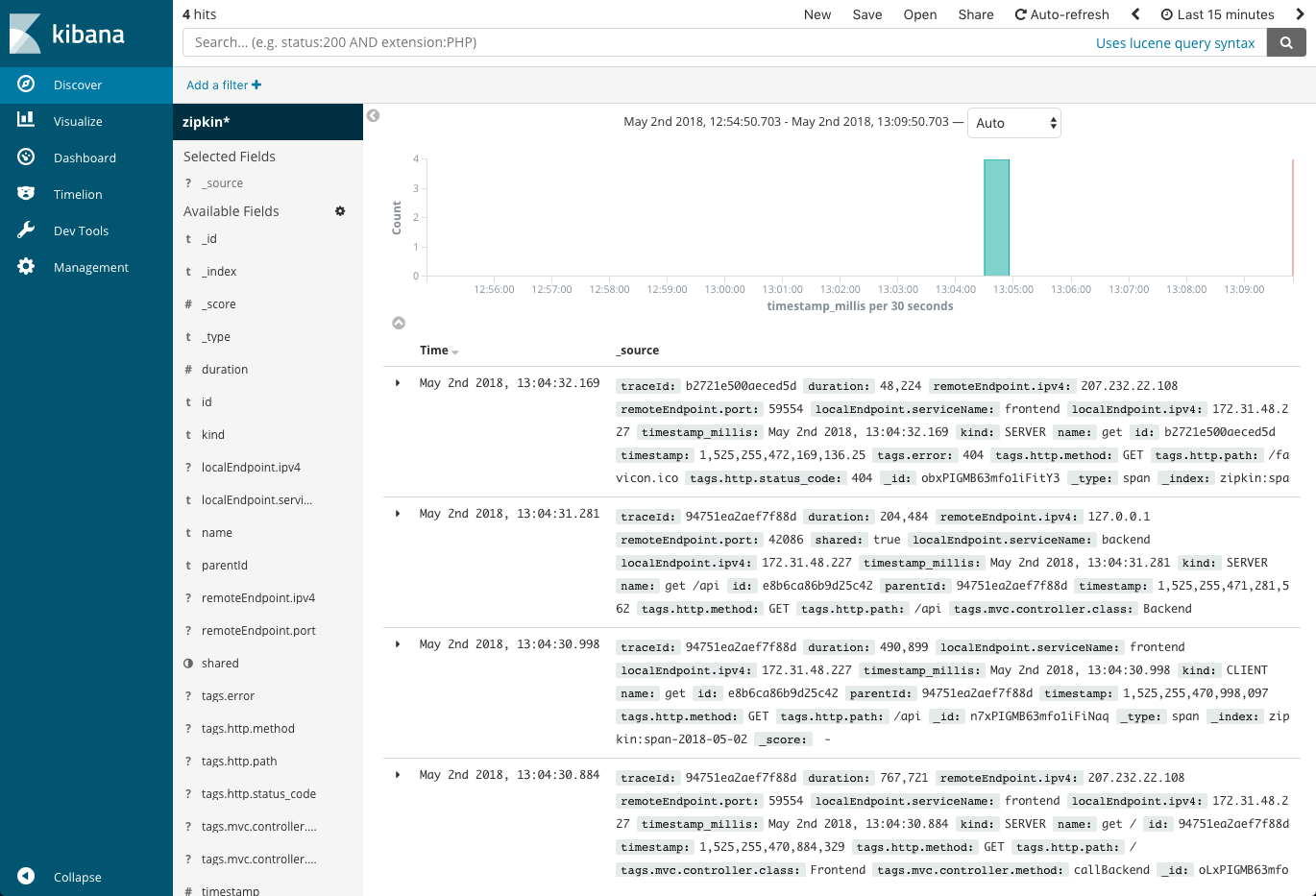Select the _source selected field
Screen dimensions: 1316x896
tap(222, 183)
